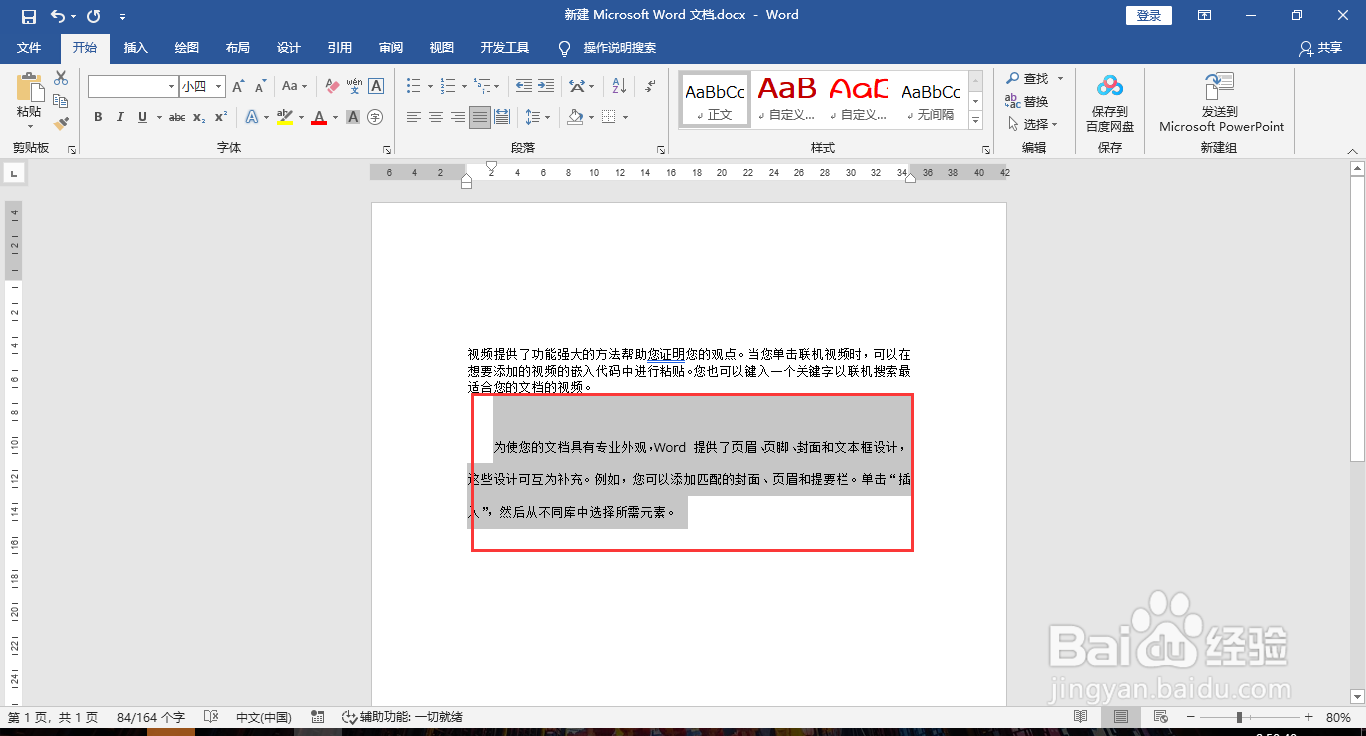Screen dimensions: 1366x736
Task: Apply bold formatting to selected text
Action: [x=97, y=117]
